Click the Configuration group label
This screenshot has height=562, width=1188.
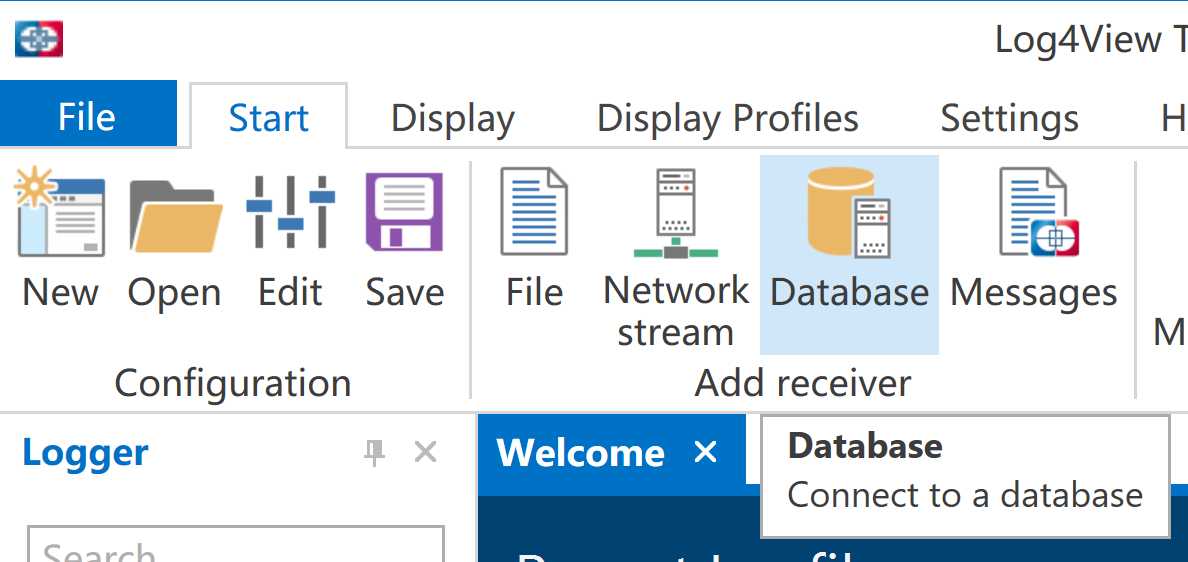233,383
